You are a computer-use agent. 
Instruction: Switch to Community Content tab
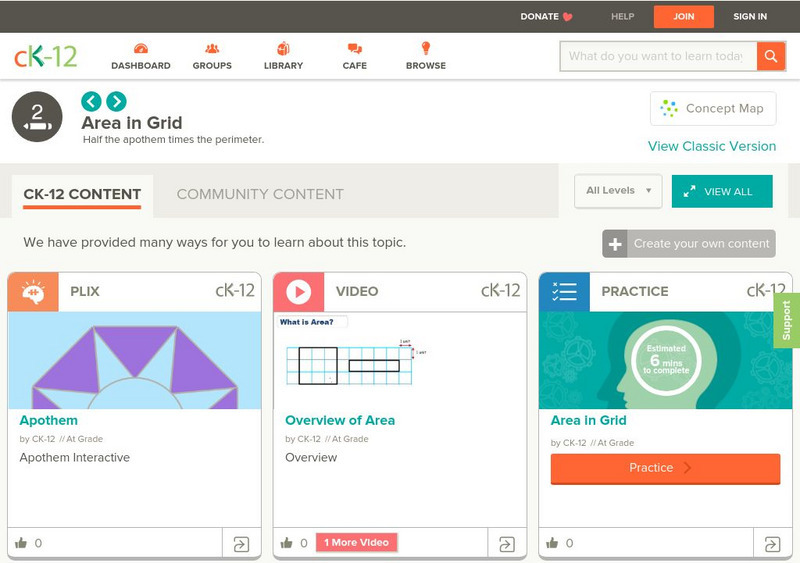(260, 194)
